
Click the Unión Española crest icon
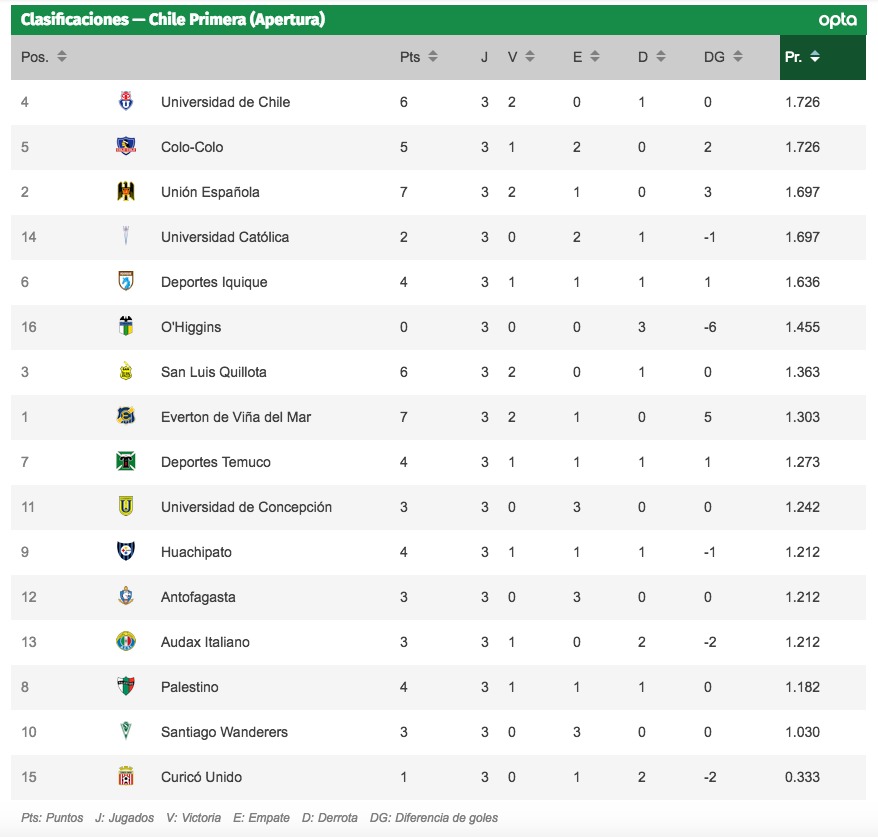point(126,191)
